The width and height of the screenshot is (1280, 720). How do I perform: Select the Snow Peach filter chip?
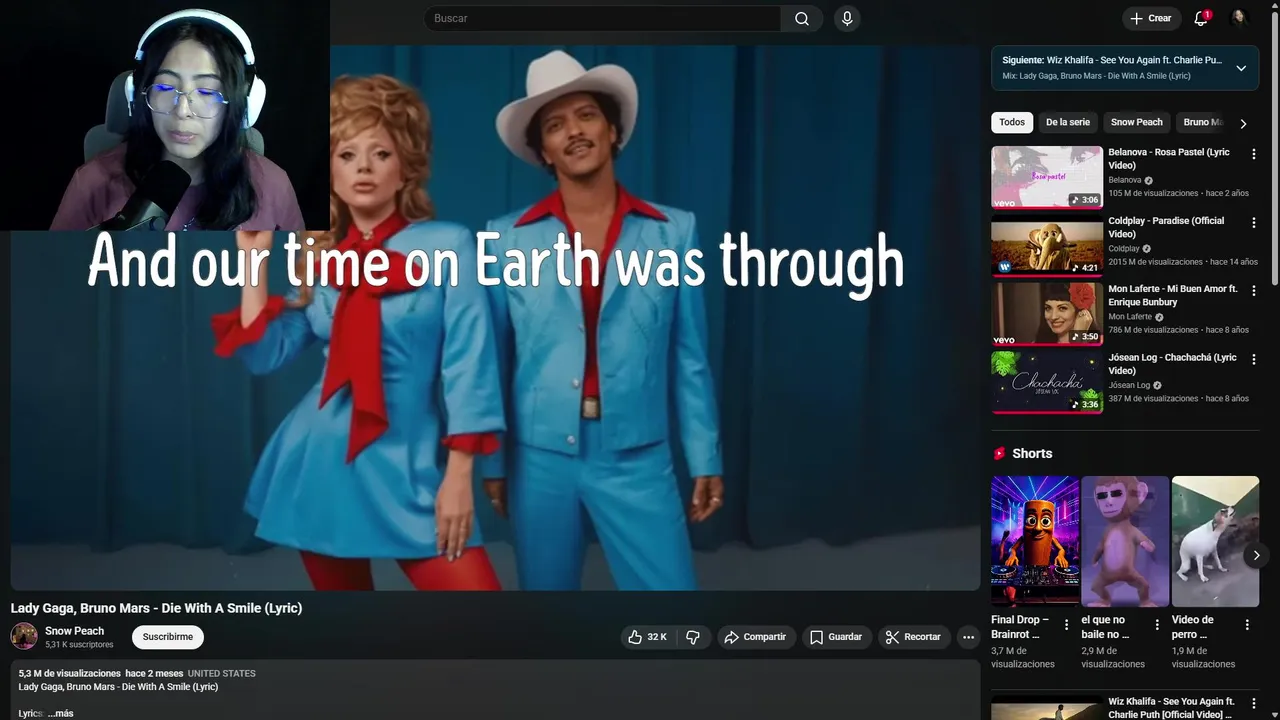click(x=1136, y=122)
